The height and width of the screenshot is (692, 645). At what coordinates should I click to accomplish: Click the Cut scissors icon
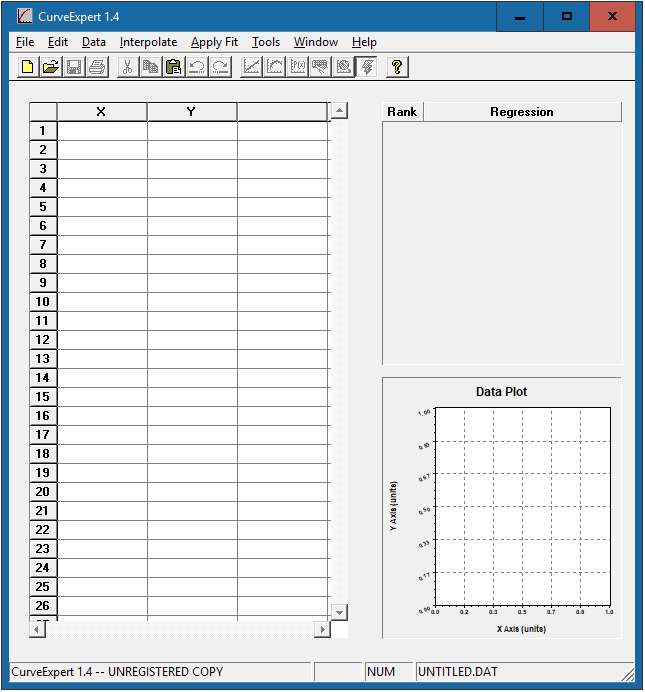[128, 67]
